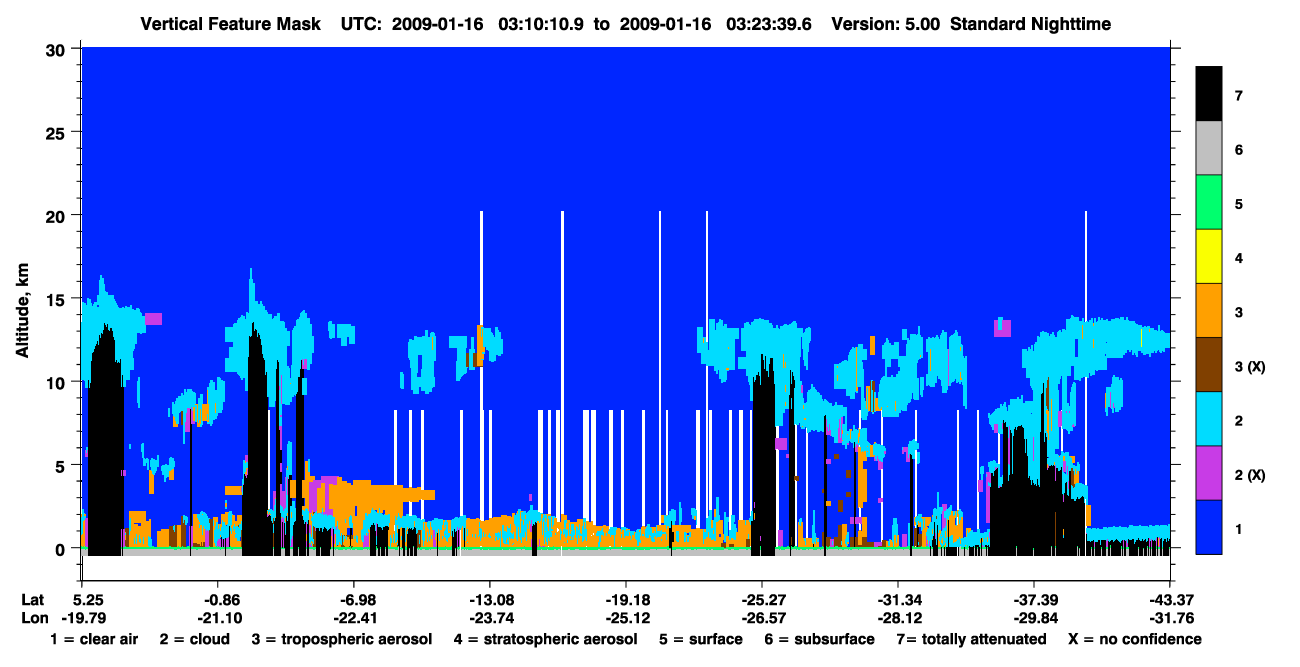Viewport: 1300px width, 667px height.
Task: Click latitude value -37.39
Action: point(1034,600)
